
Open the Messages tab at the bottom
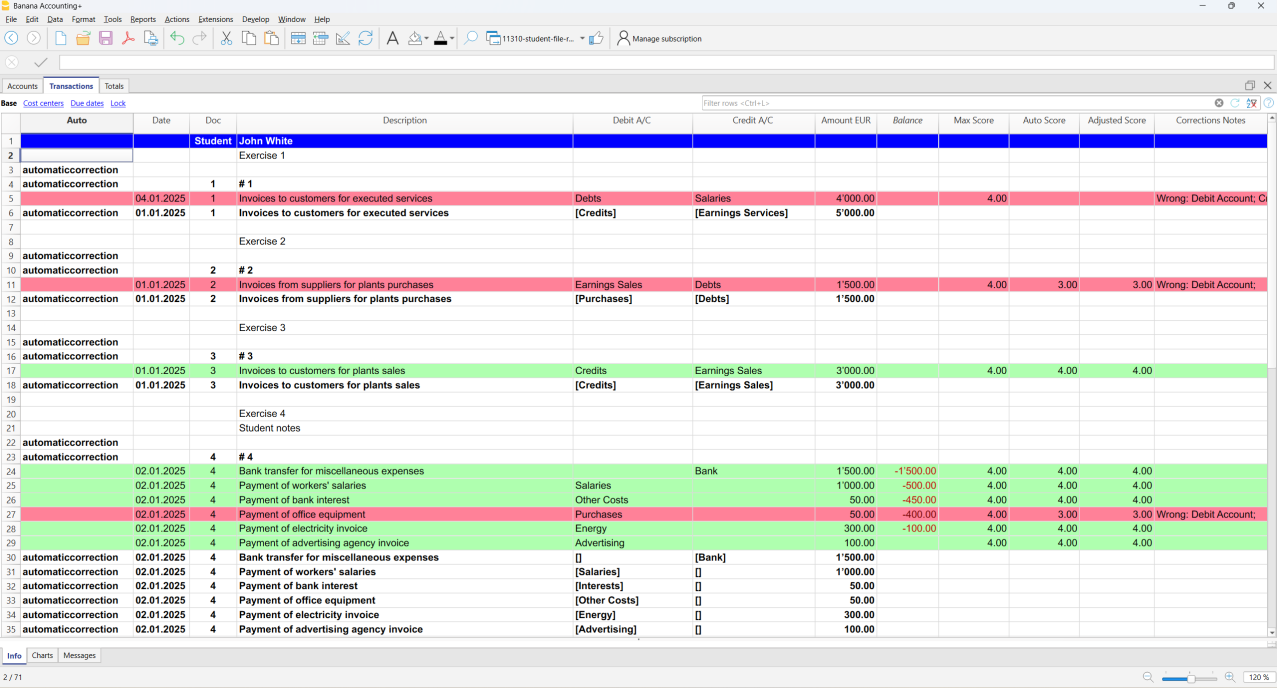(x=79, y=656)
